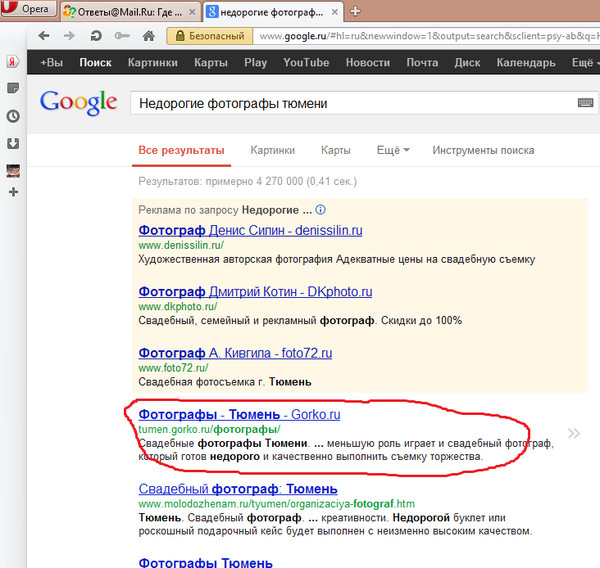Click the tumen.gorko.ru/фотографы/ green URL

(x=209, y=429)
